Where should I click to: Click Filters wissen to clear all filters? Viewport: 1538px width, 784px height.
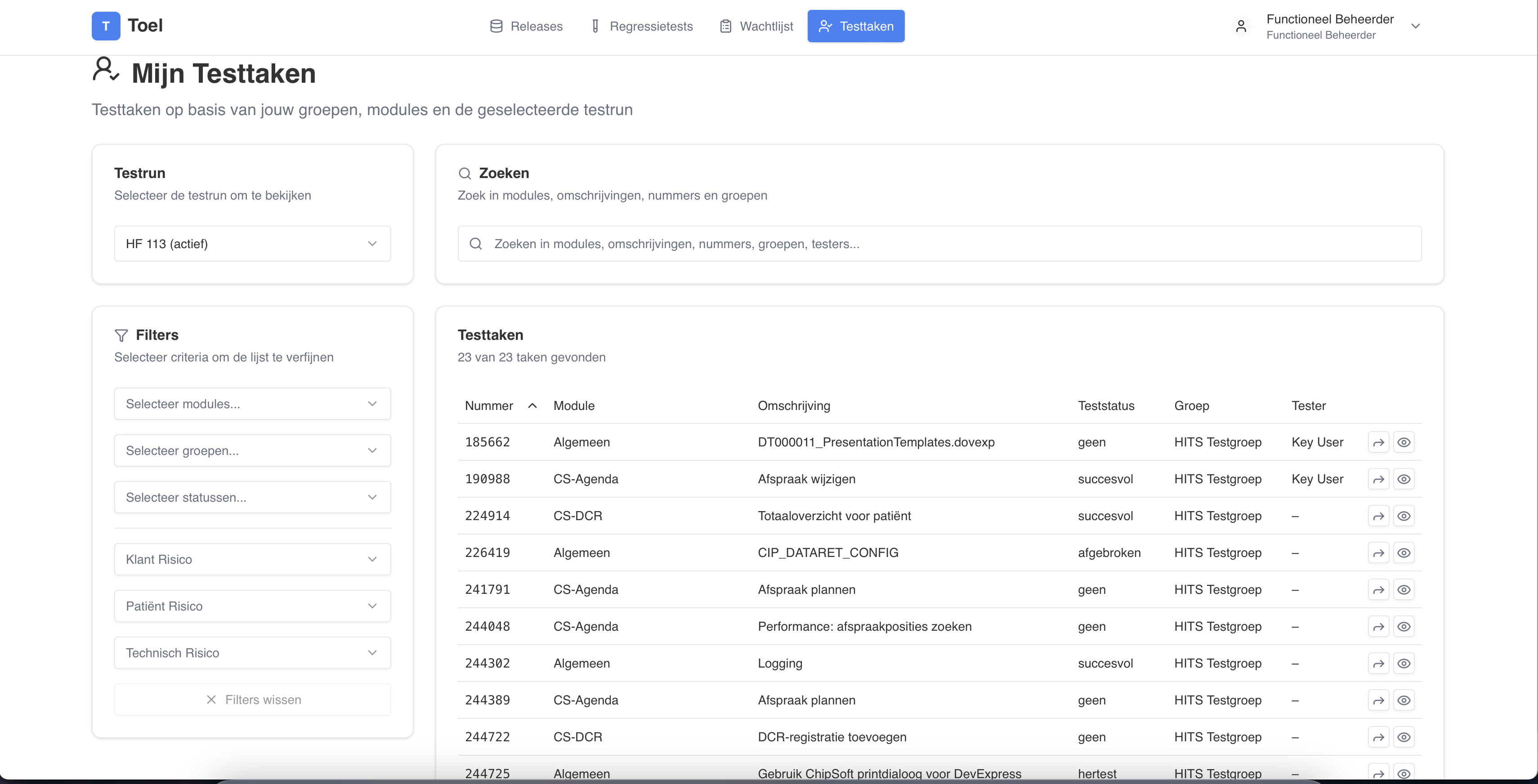point(252,699)
